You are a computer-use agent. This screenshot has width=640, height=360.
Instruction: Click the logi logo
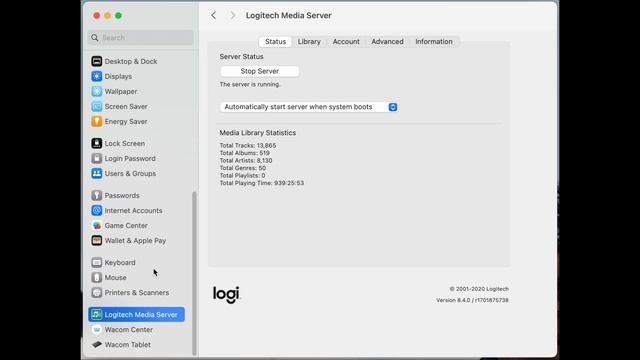(x=227, y=294)
